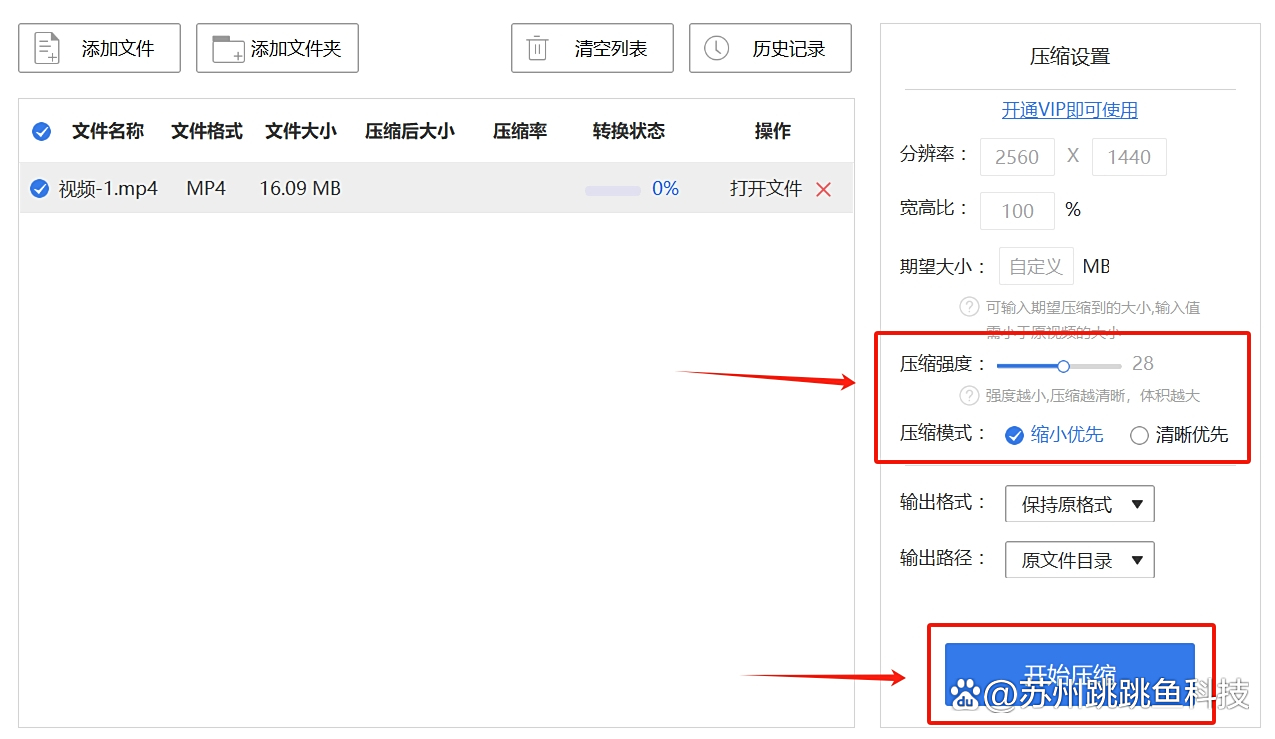Toggle the select-all checkmark in the list header
This screenshot has height=739, width=1275.
point(41,130)
